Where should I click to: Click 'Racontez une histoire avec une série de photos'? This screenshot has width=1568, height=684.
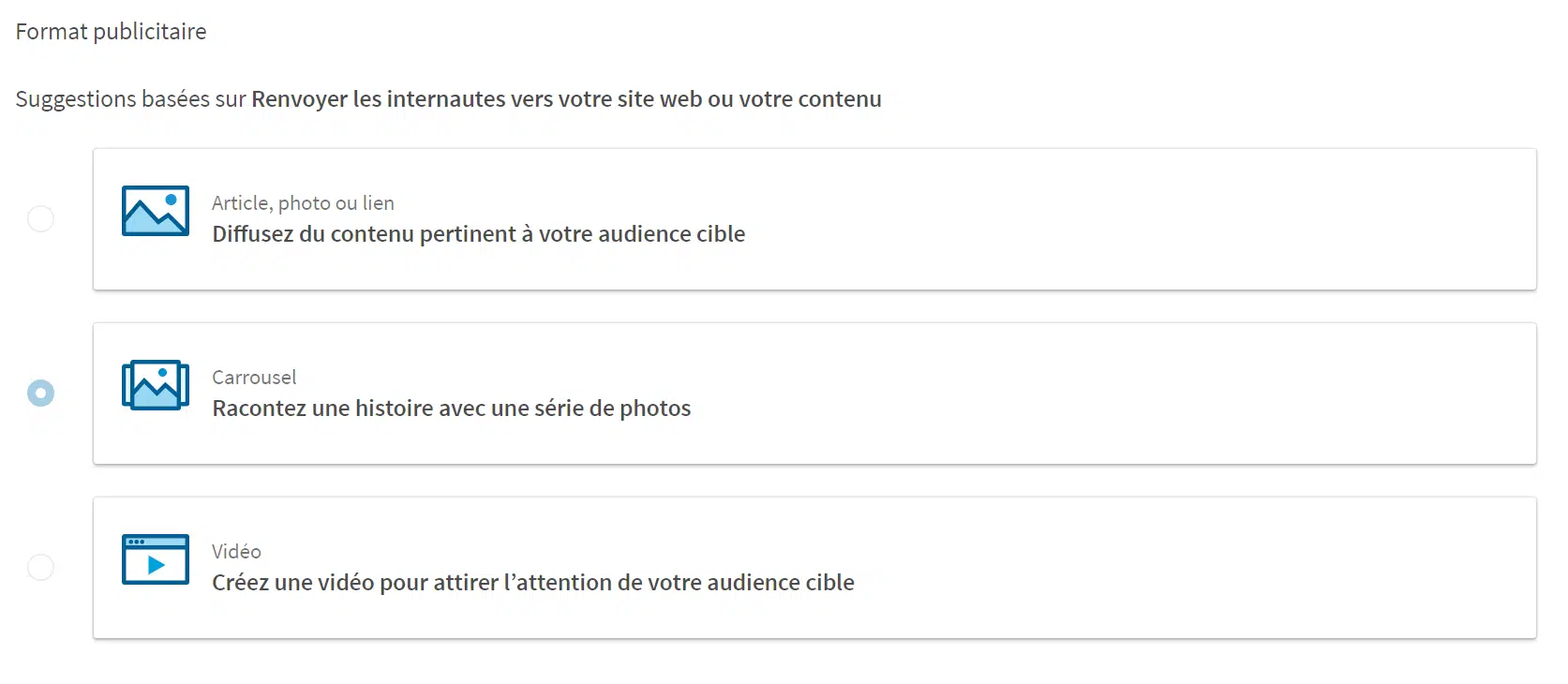tap(451, 409)
